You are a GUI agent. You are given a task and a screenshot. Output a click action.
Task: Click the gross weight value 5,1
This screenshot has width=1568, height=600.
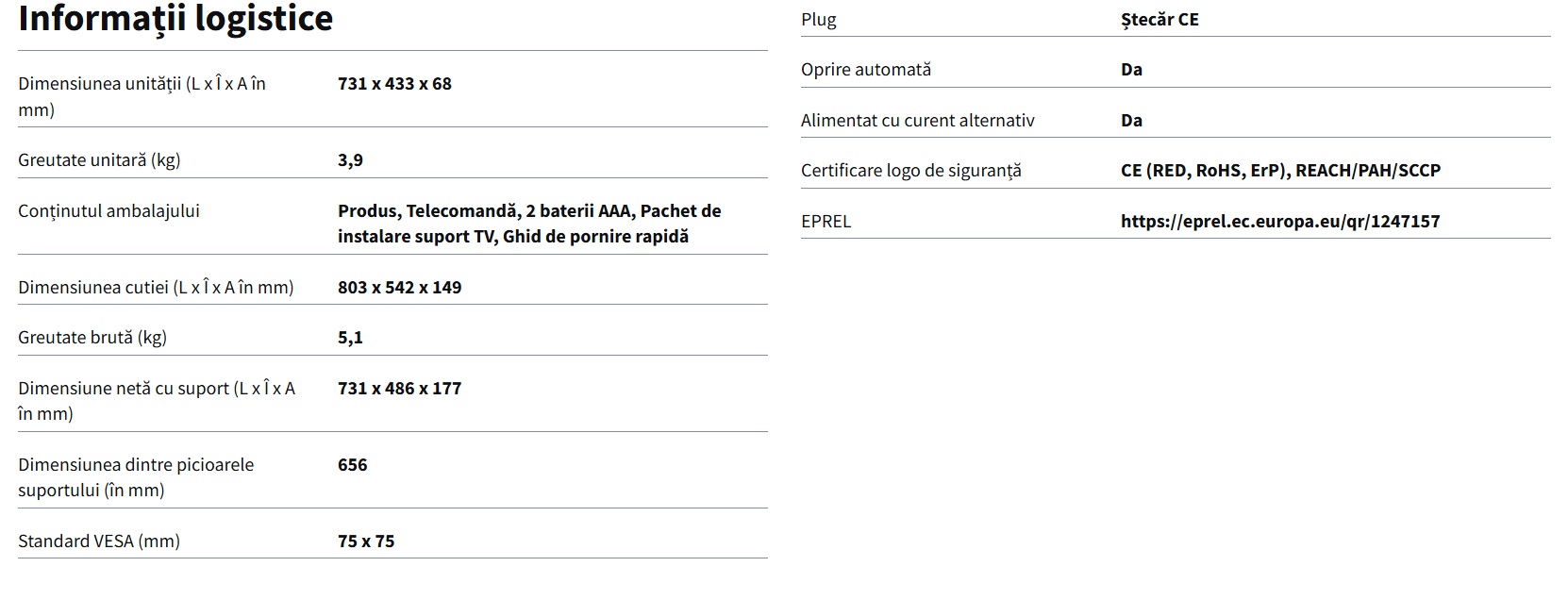[350, 338]
